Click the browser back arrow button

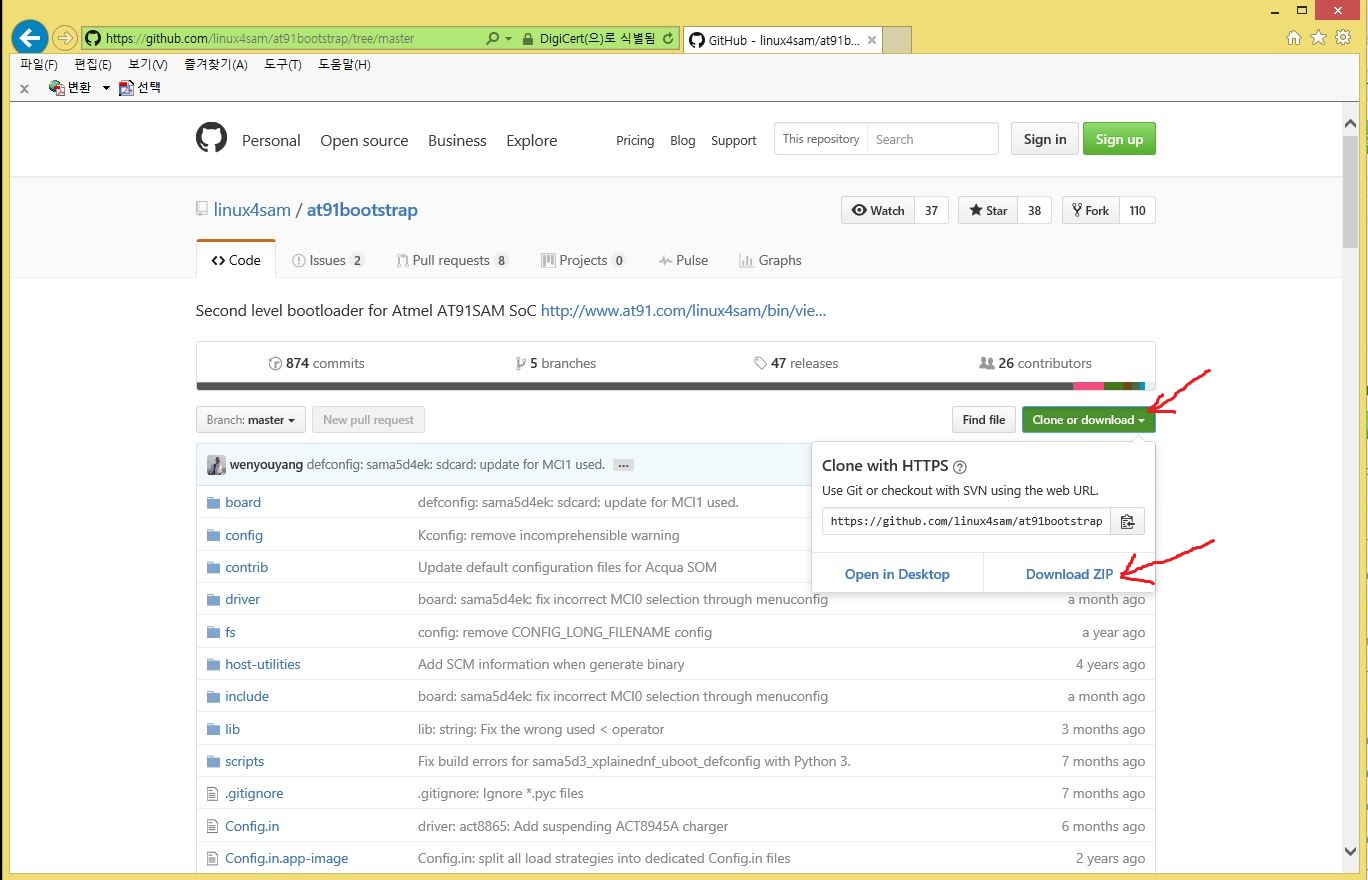(30, 38)
